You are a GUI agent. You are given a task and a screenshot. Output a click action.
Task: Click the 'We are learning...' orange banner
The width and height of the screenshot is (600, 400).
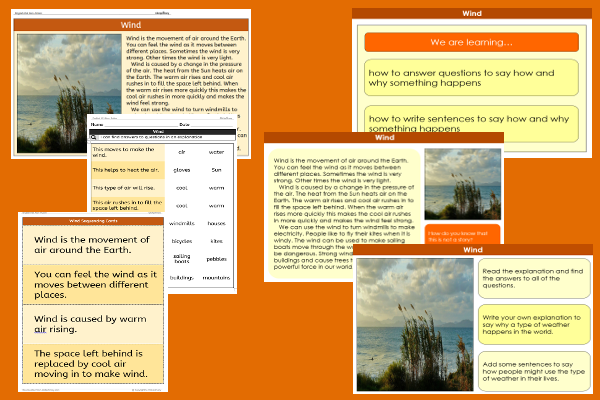[x=471, y=42]
